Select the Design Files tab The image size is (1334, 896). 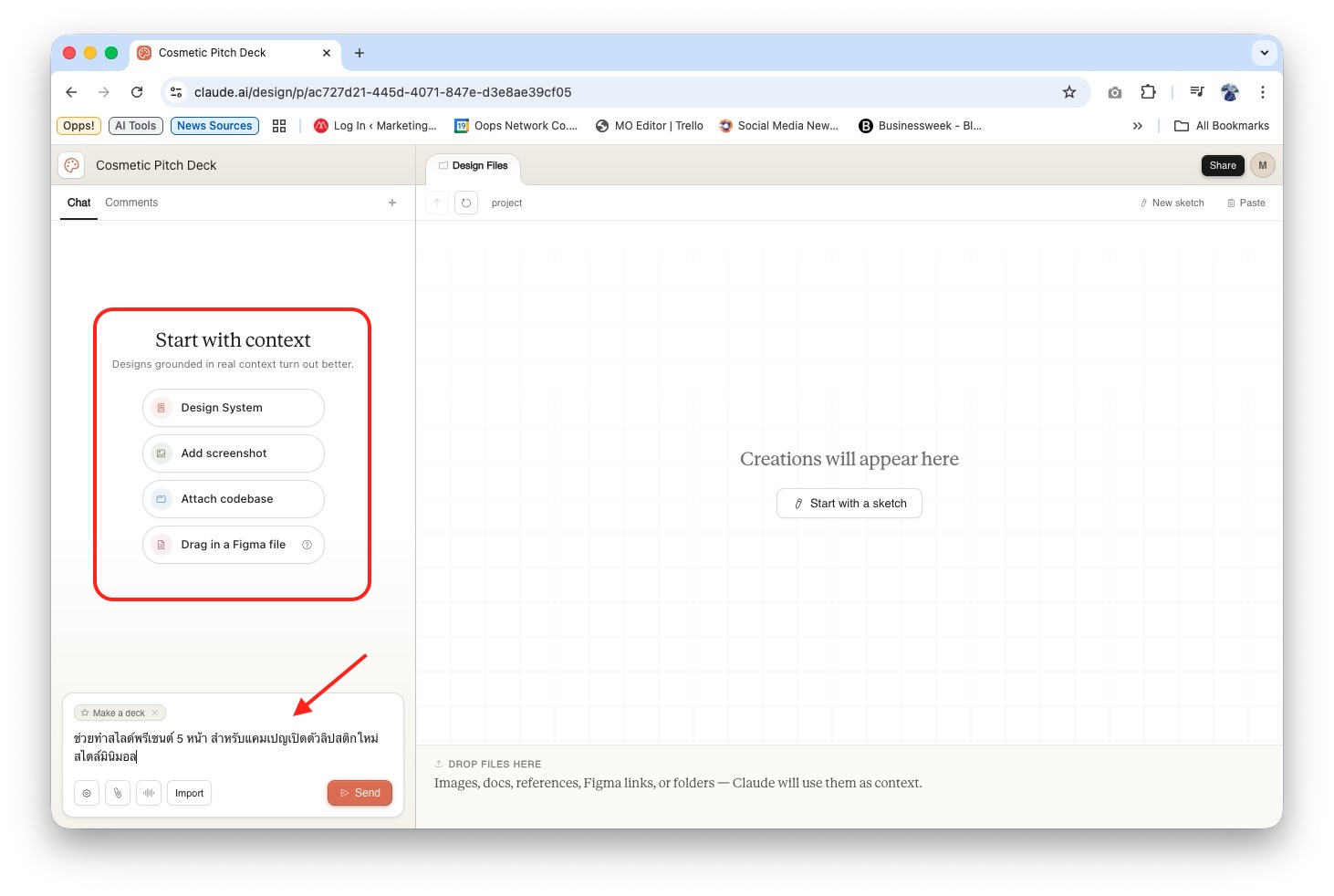click(x=474, y=166)
